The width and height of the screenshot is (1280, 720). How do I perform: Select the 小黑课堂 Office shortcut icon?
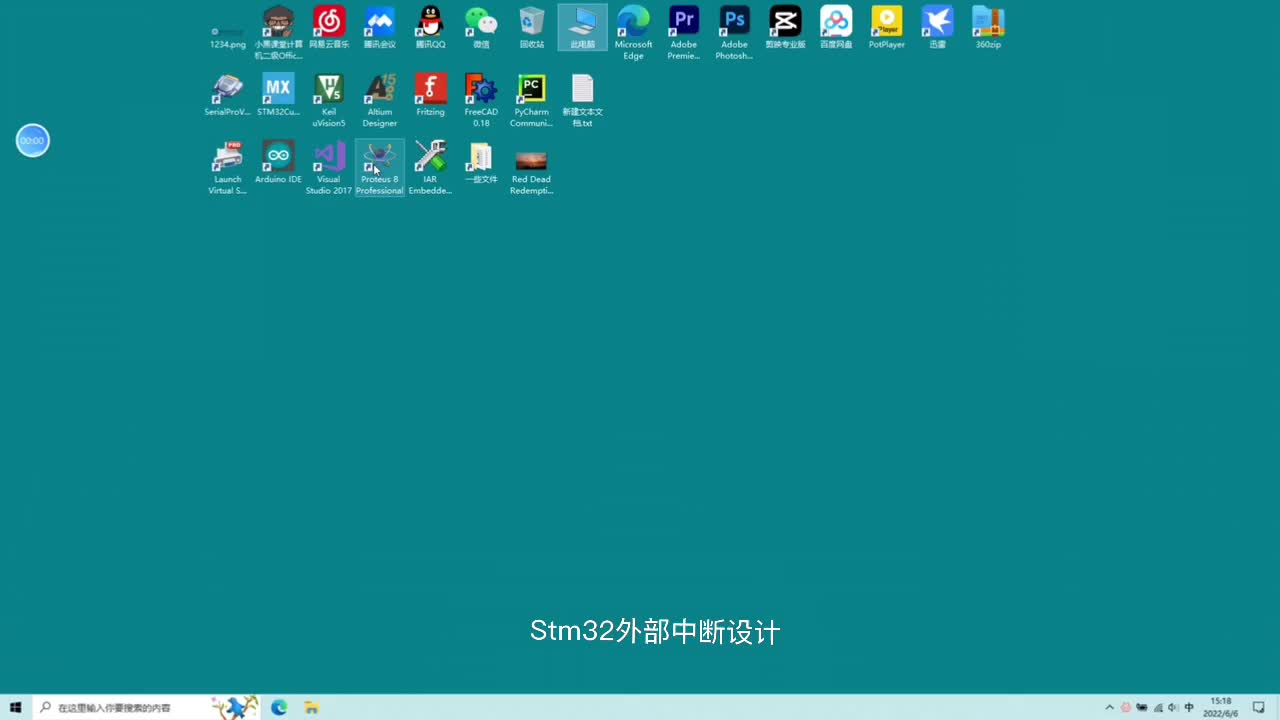click(278, 32)
